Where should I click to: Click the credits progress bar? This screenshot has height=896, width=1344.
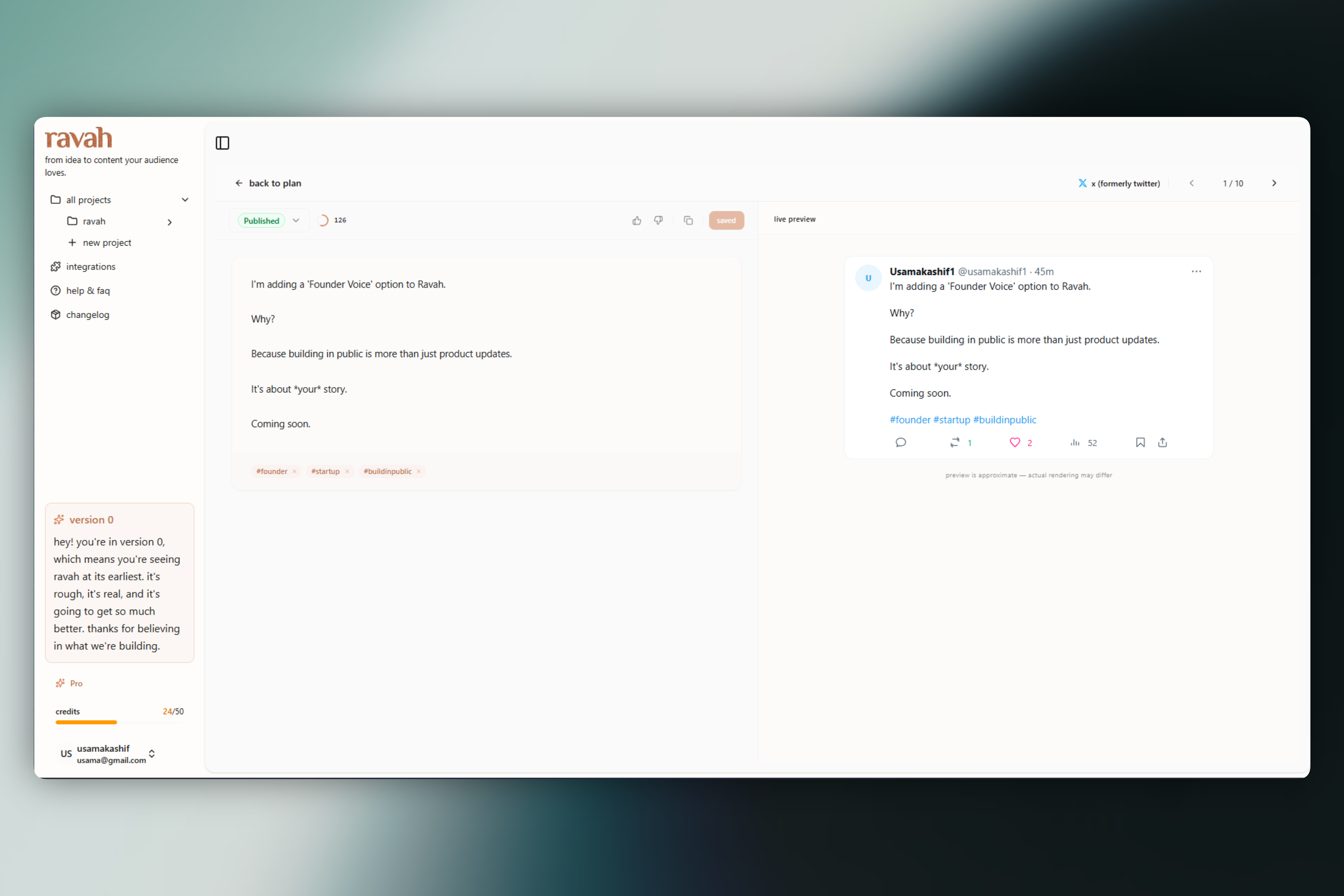119,722
